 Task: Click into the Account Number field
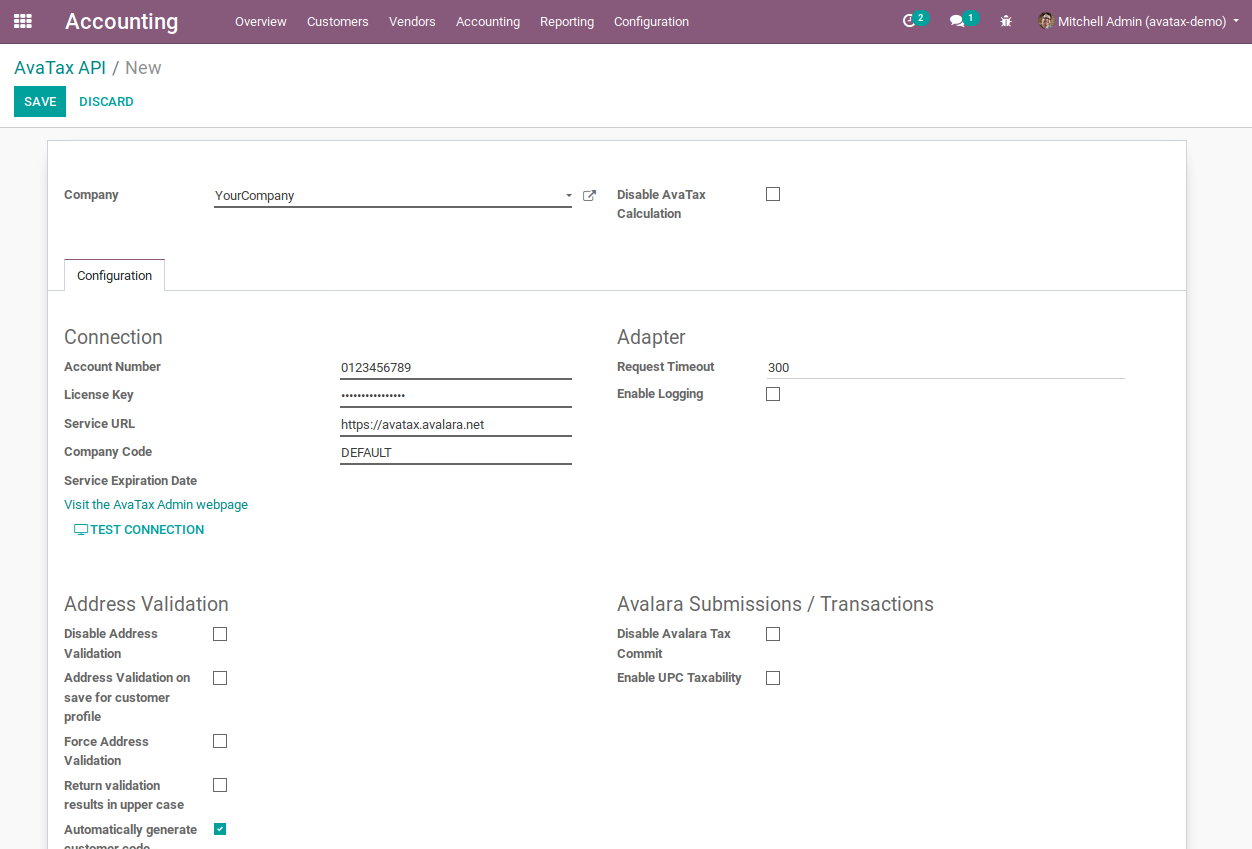tap(455, 368)
